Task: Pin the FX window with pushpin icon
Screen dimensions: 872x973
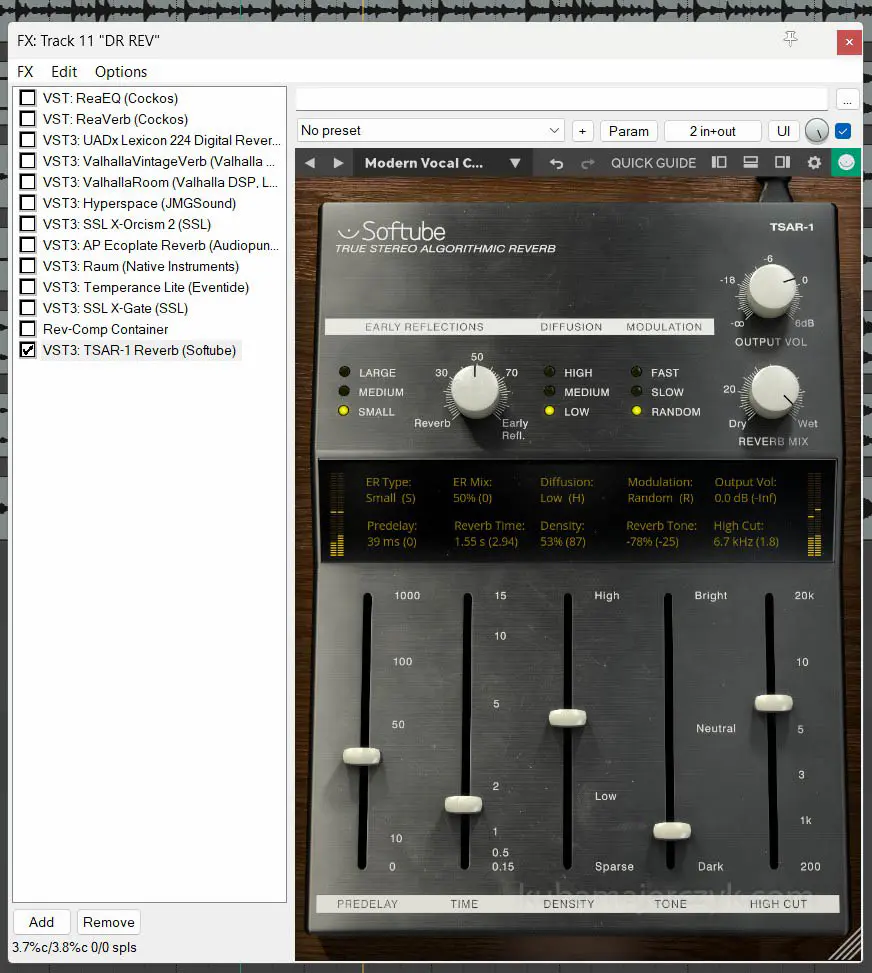Action: (x=790, y=39)
